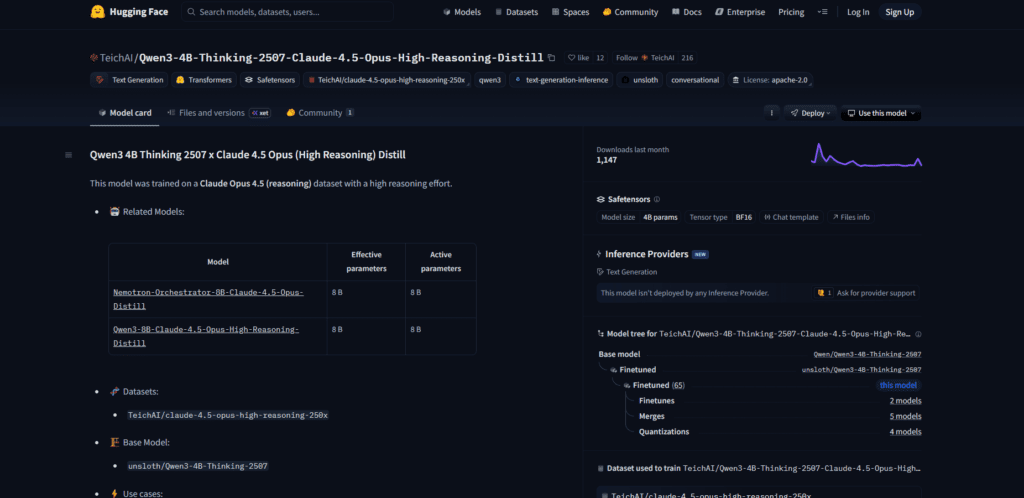Image resolution: width=1024 pixels, height=498 pixels.
Task: Open the Datasets navigation item
Action: coord(517,12)
